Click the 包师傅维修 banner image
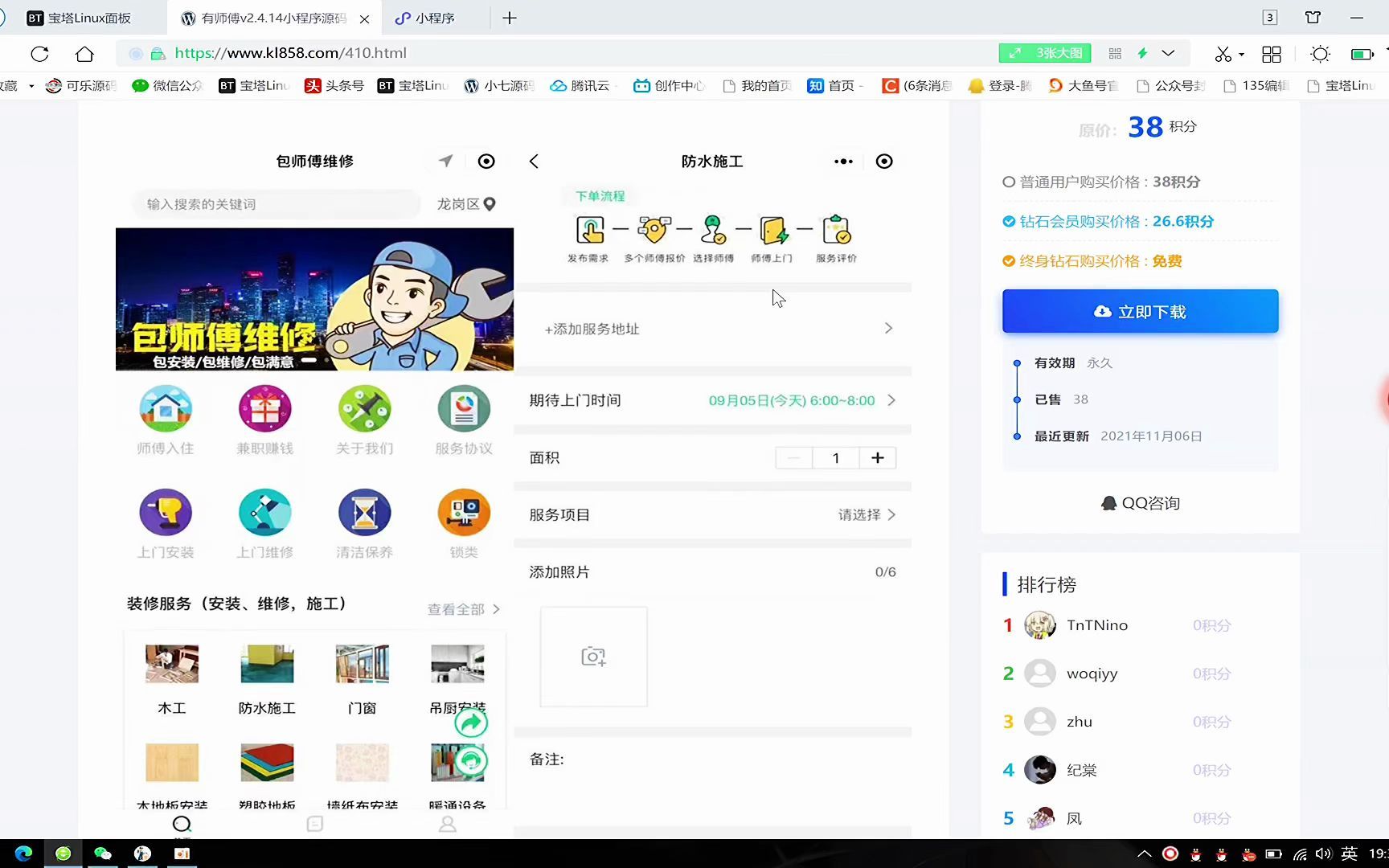Viewport: 1389px width, 868px height. (314, 299)
